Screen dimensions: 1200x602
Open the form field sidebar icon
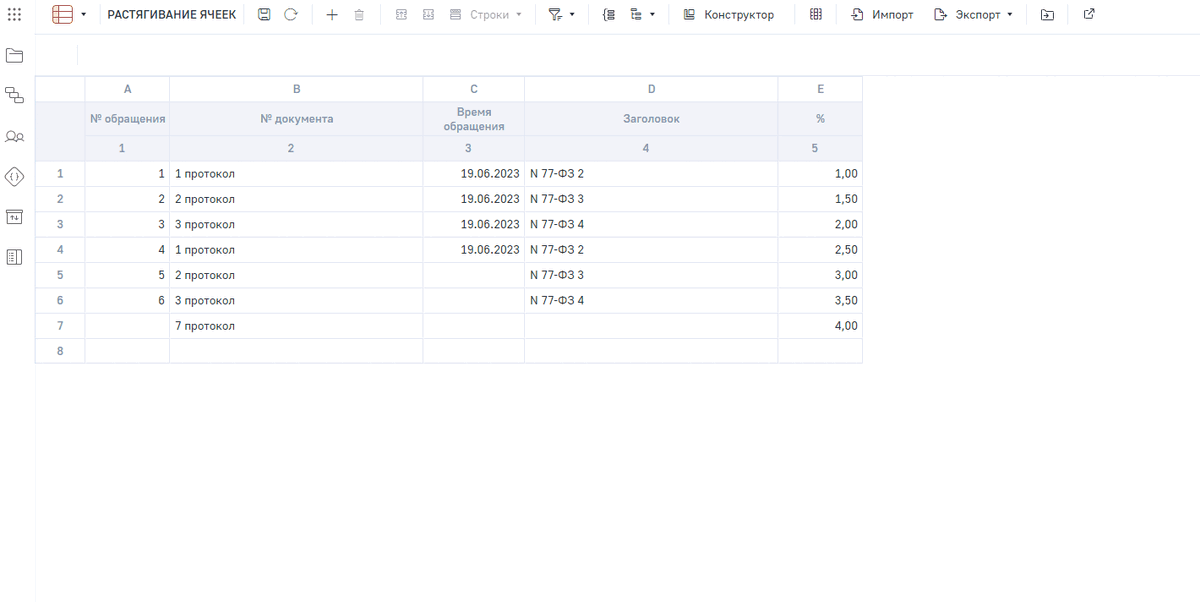click(14, 217)
